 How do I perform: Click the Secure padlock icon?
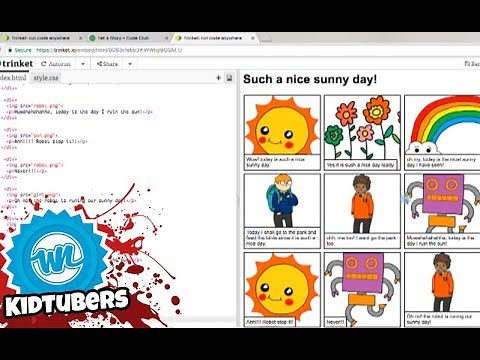coord(10,50)
